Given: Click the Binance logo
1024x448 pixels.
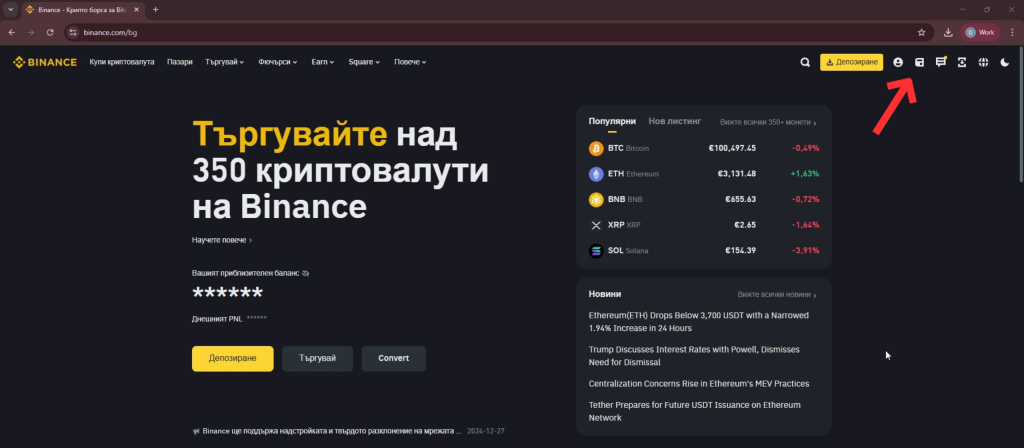Looking at the screenshot, I should pyautogui.click(x=44, y=62).
